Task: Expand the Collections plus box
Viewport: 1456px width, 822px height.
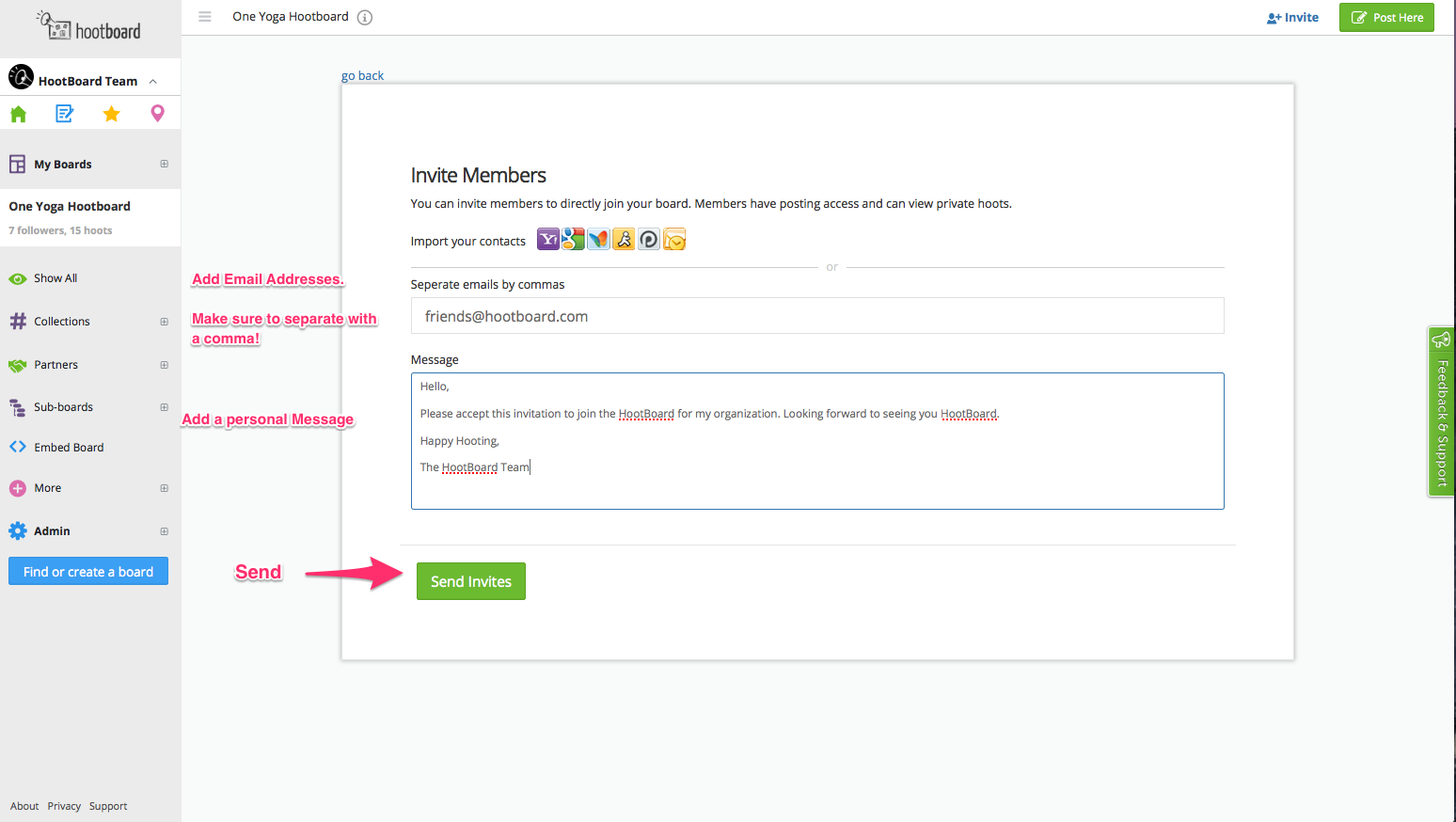Action: coord(164,322)
